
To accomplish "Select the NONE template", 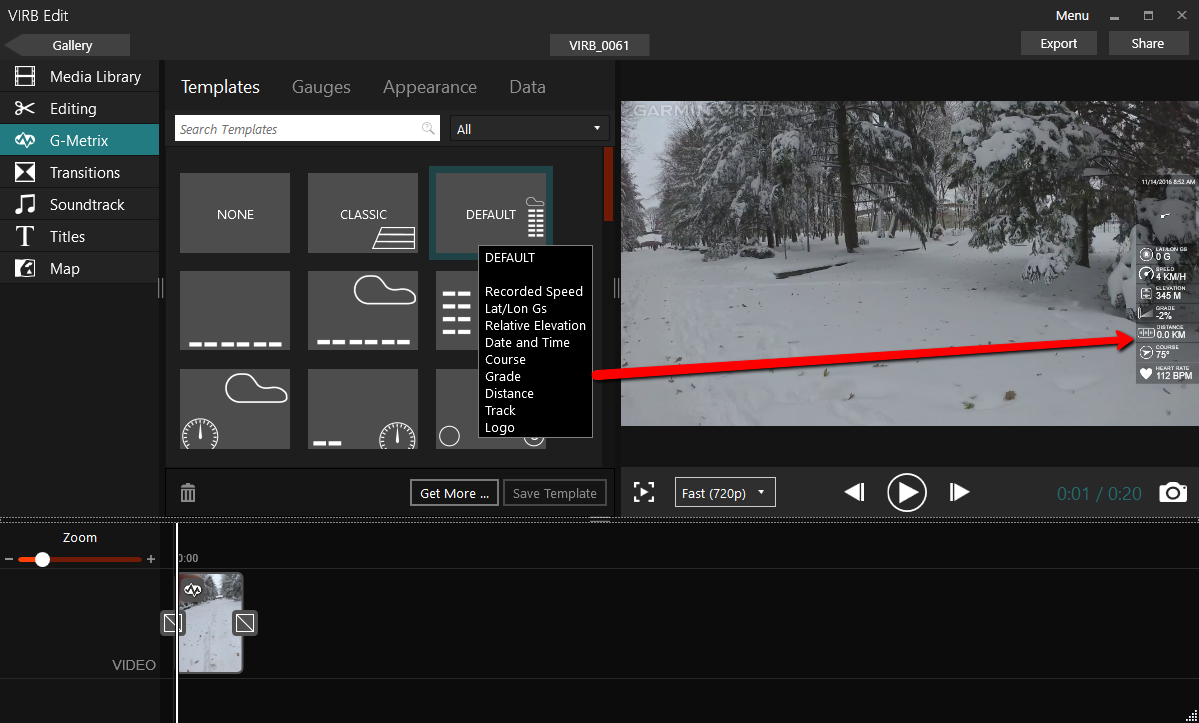I will click(x=235, y=213).
